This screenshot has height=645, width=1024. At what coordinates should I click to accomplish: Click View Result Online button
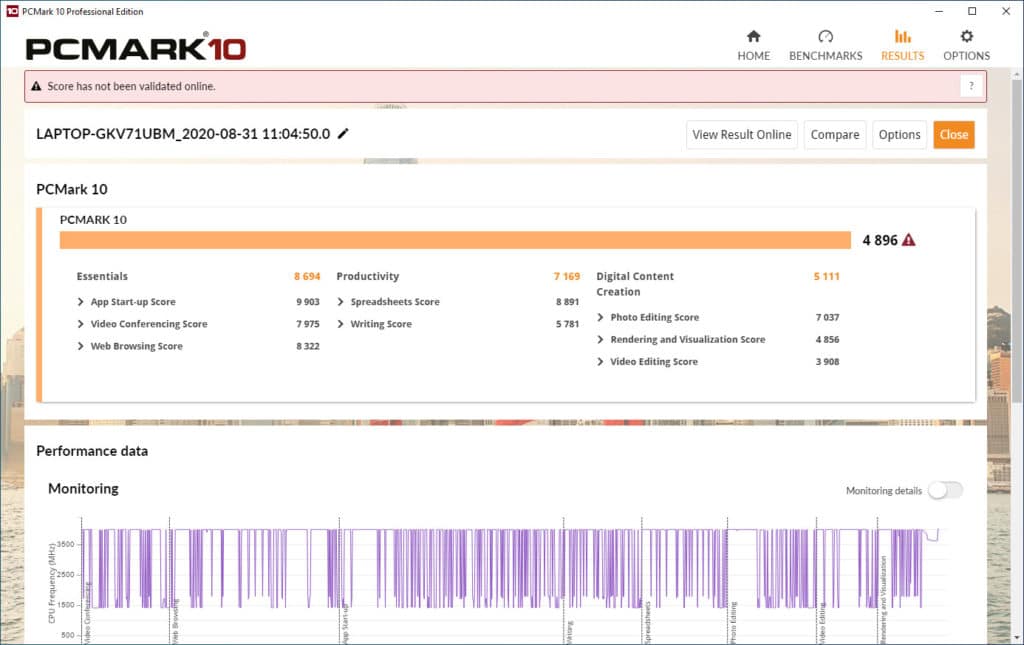point(742,134)
